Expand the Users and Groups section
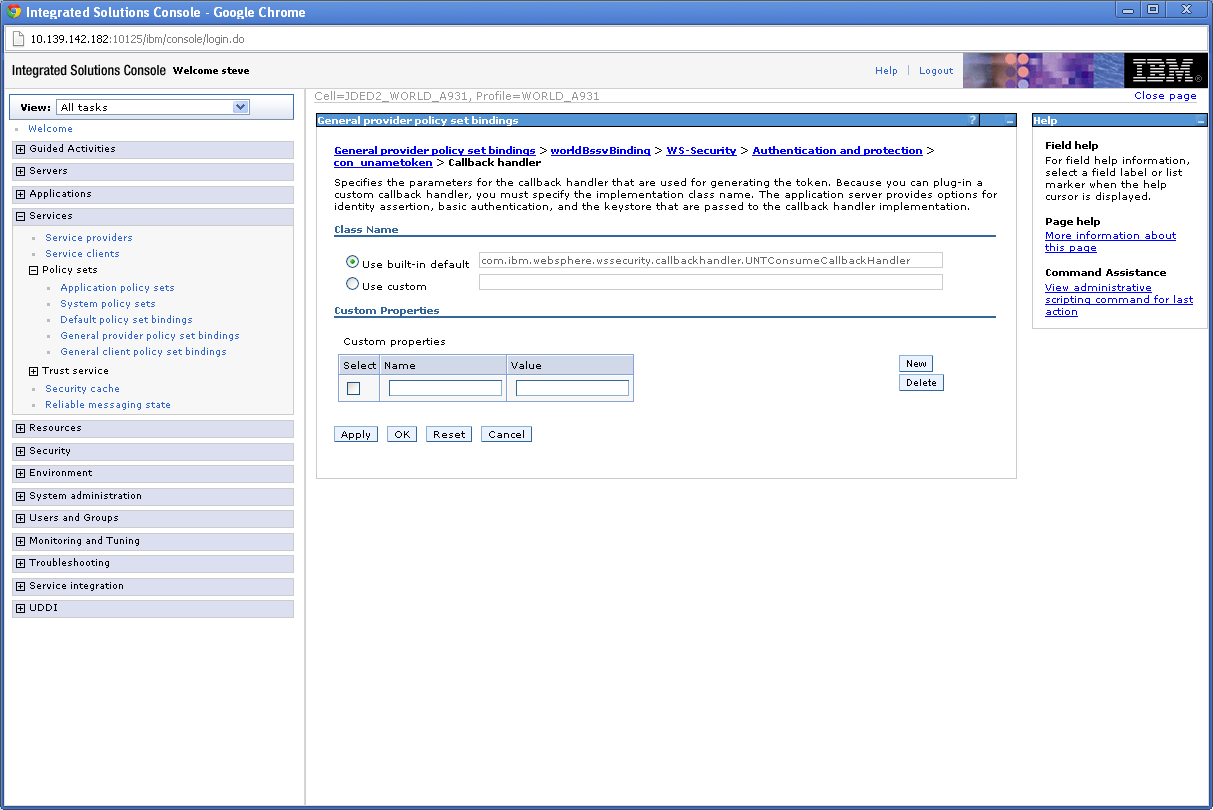 pos(20,518)
